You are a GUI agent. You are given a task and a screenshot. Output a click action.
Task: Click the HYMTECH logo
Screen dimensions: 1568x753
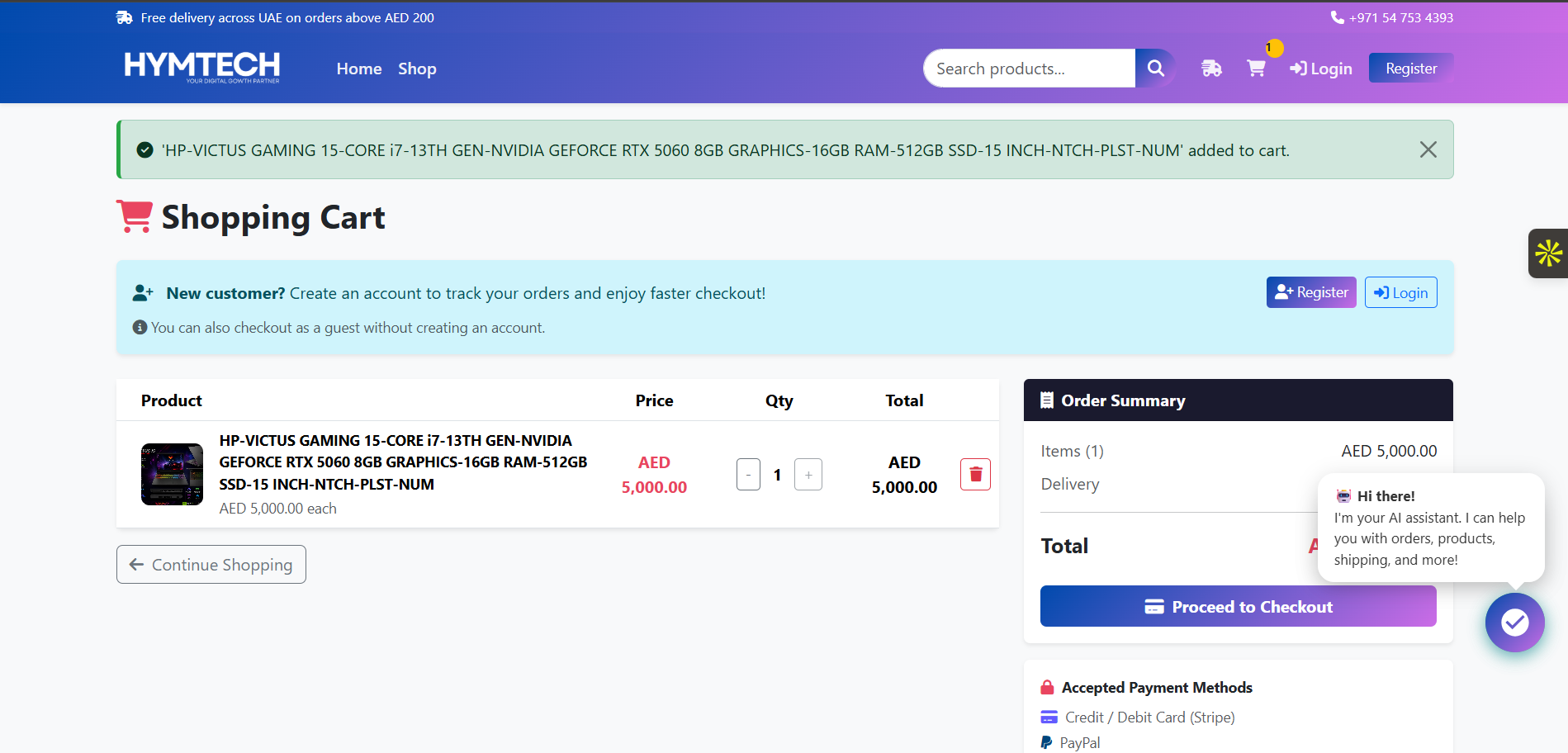coord(202,67)
